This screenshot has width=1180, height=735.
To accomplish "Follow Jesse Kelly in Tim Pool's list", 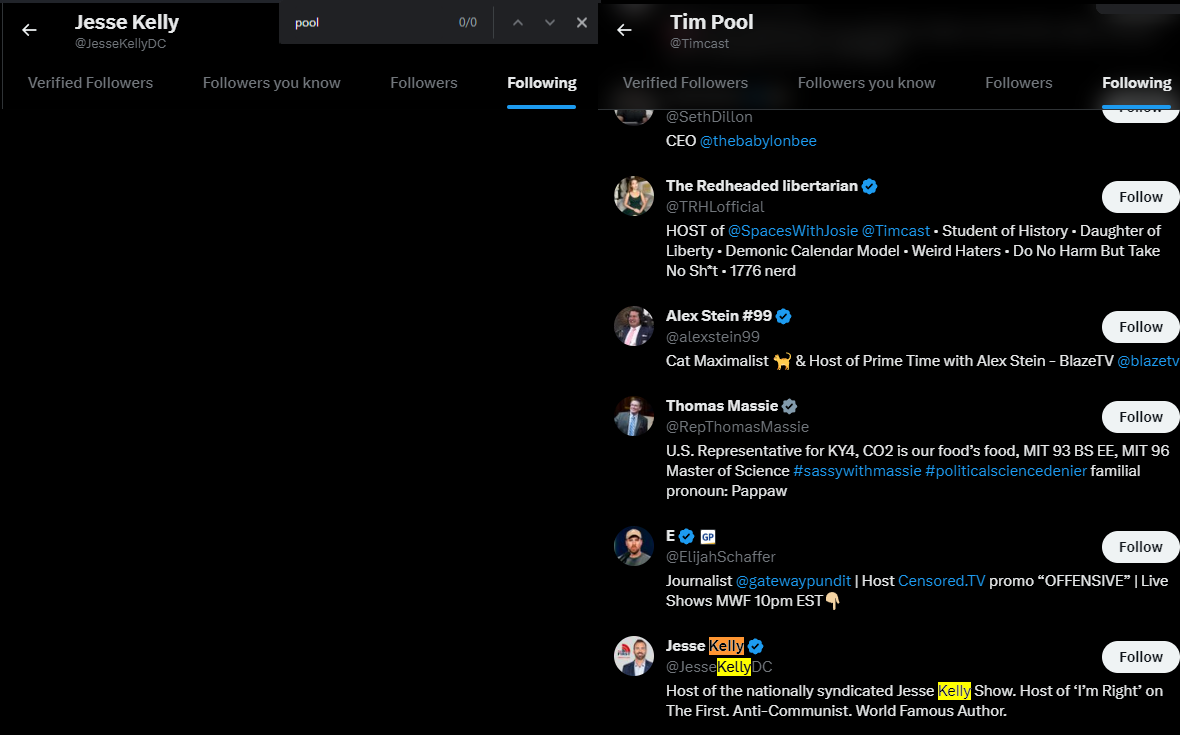I will (x=1141, y=657).
